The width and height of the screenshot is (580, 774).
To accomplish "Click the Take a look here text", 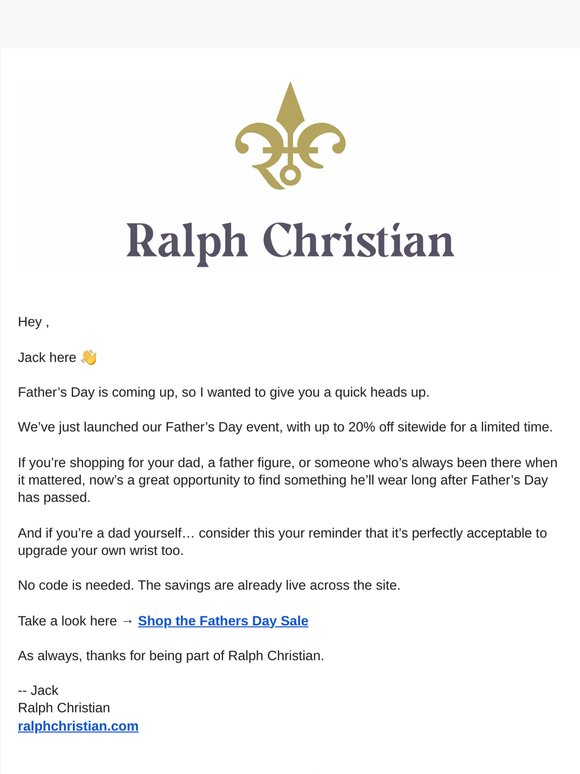I will pyautogui.click(x=67, y=620).
